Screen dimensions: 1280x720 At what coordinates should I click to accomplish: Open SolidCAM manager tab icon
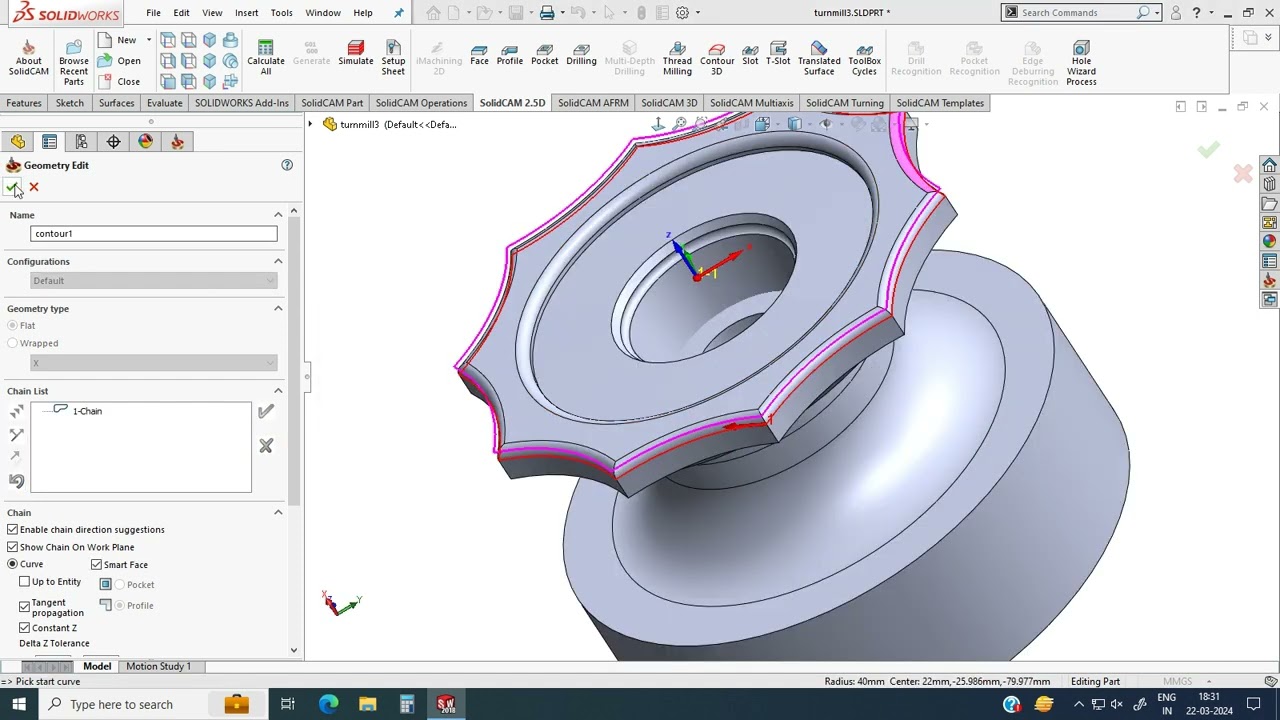pyautogui.click(x=177, y=142)
